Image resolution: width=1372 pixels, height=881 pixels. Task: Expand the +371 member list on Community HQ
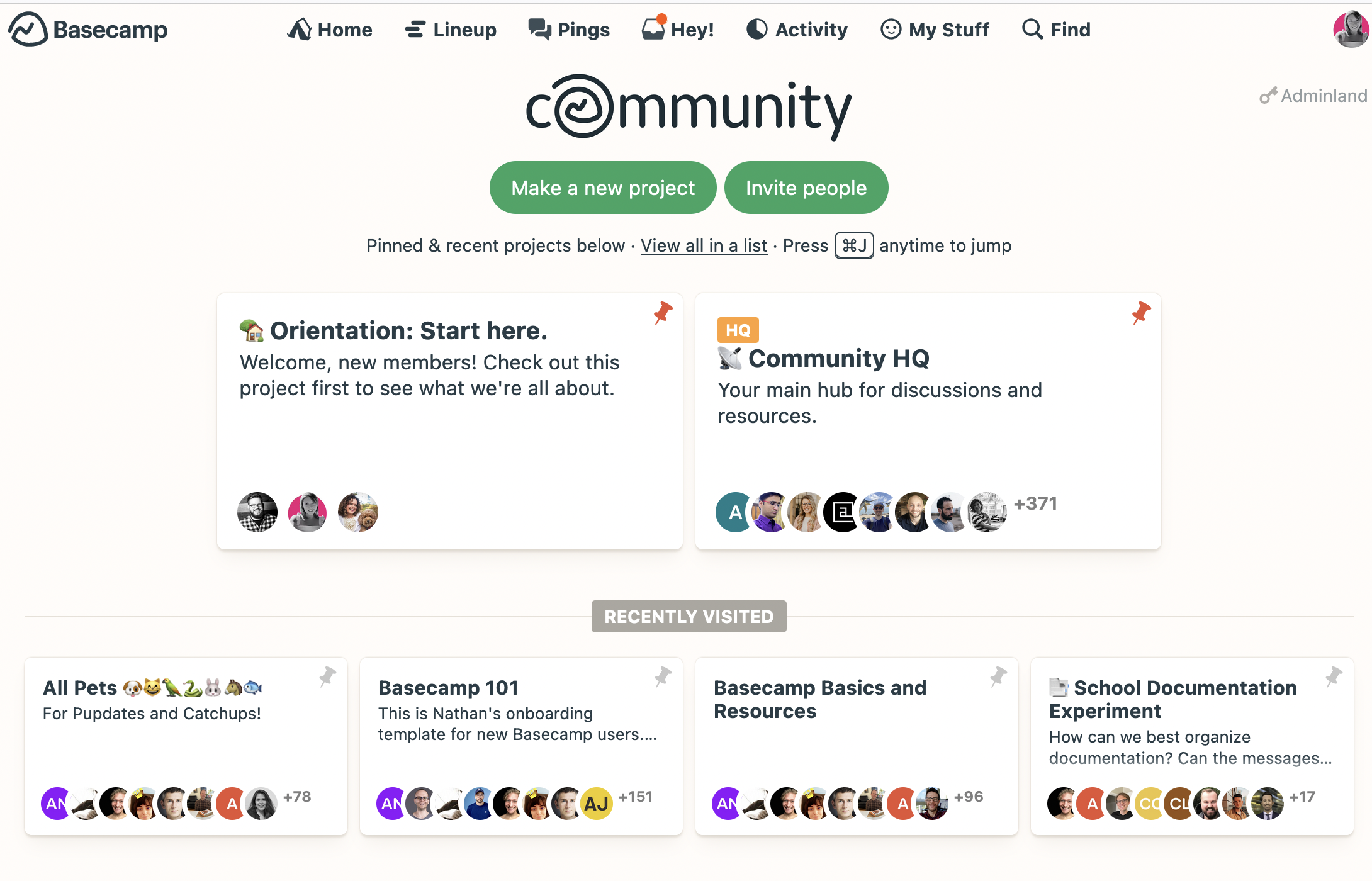pyautogui.click(x=1036, y=503)
